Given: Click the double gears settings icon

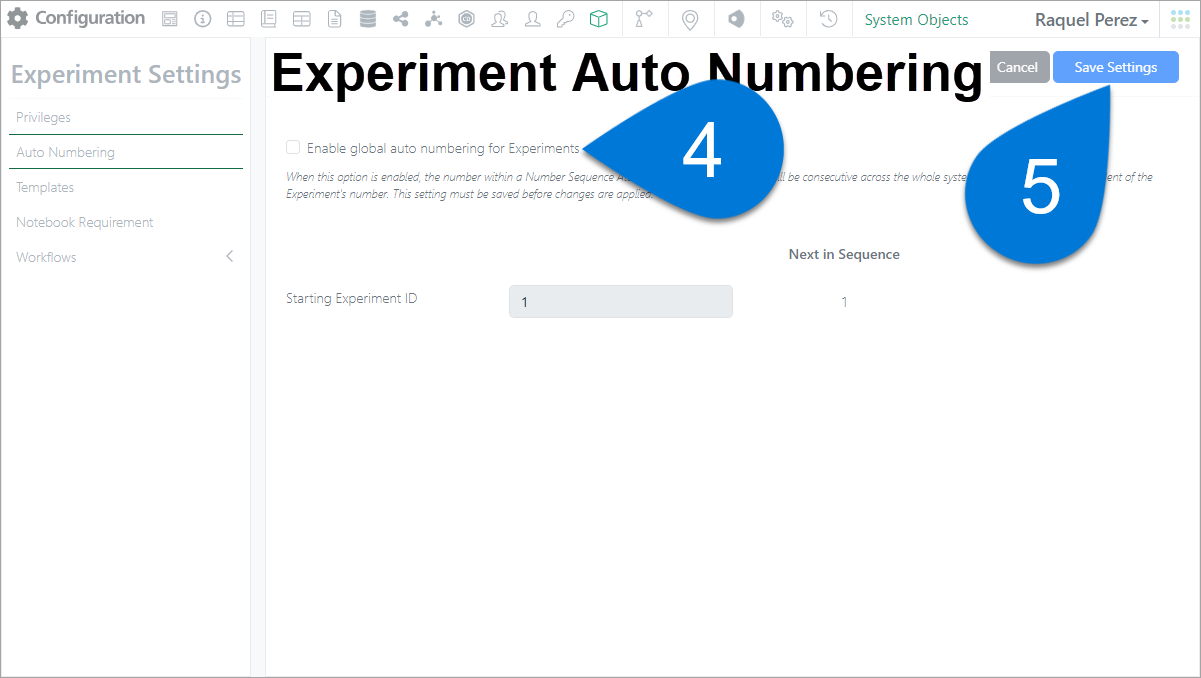Looking at the screenshot, I should 783,20.
